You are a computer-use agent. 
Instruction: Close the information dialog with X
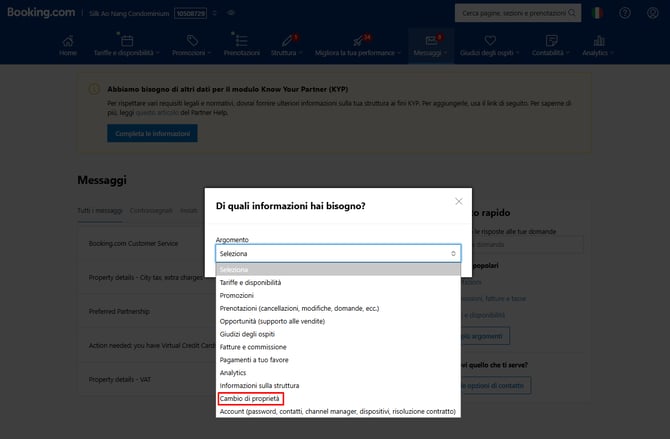coord(459,201)
